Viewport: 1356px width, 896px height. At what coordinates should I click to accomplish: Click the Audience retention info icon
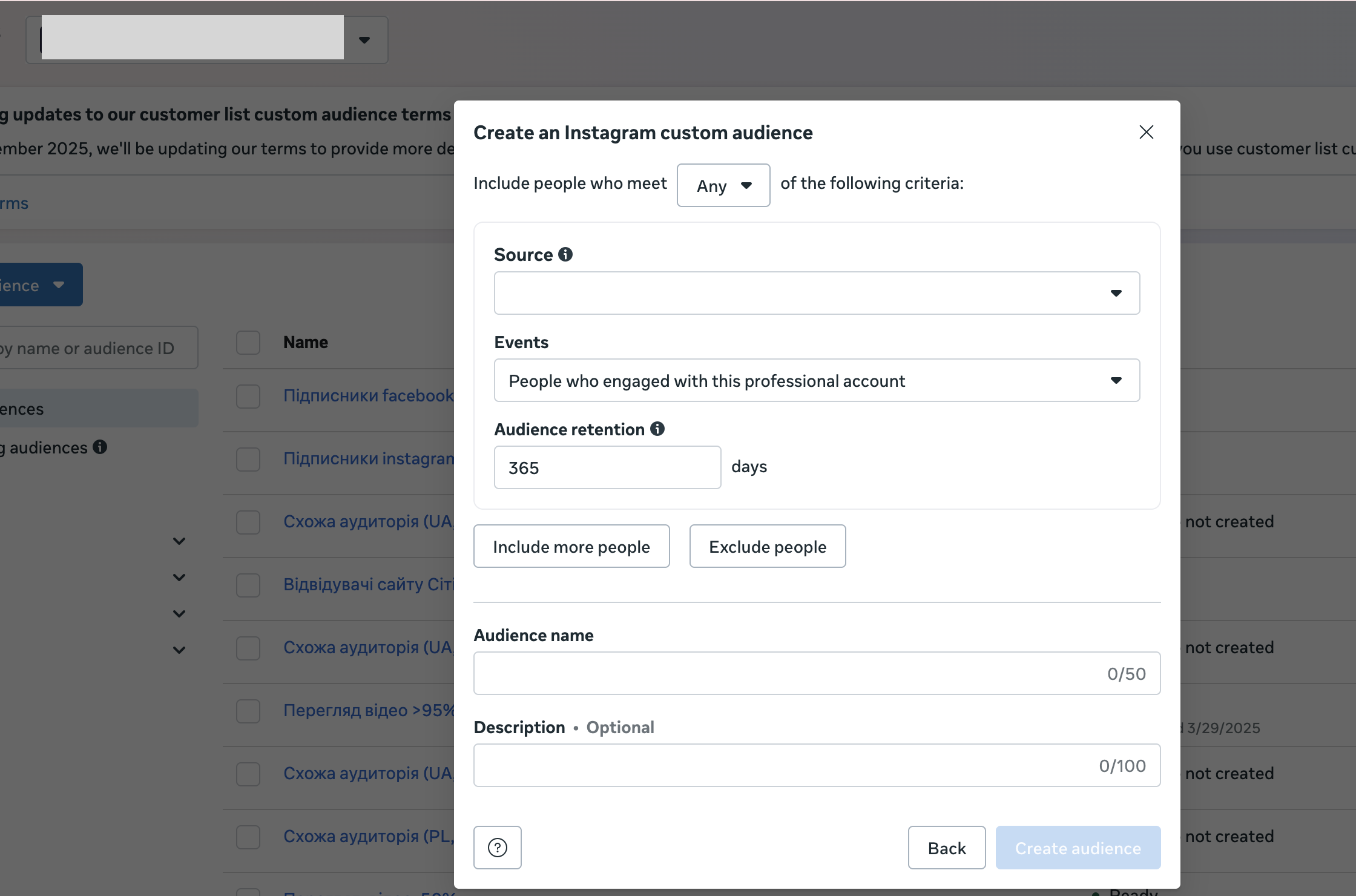657,429
